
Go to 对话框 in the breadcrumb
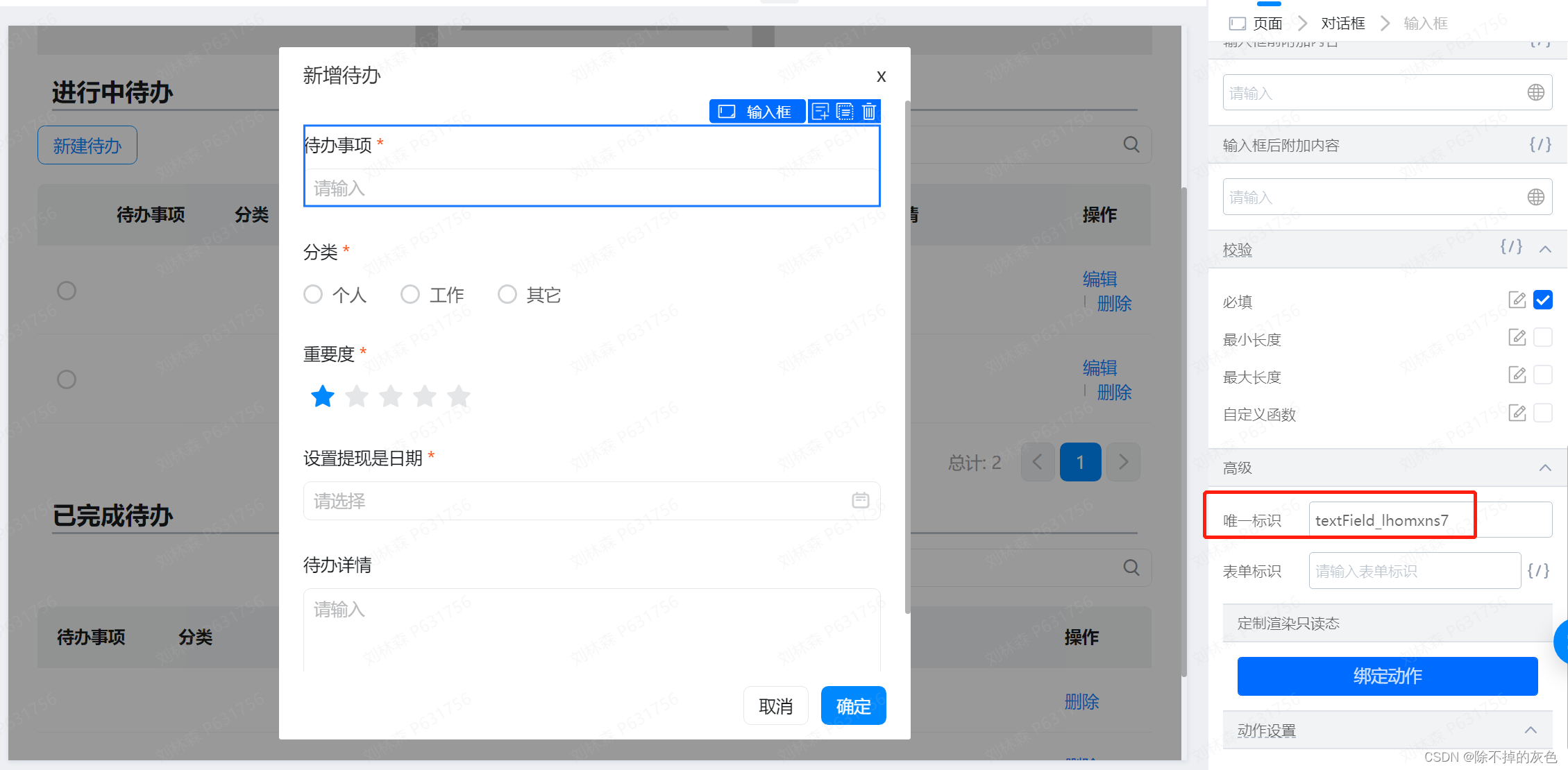coord(1342,24)
